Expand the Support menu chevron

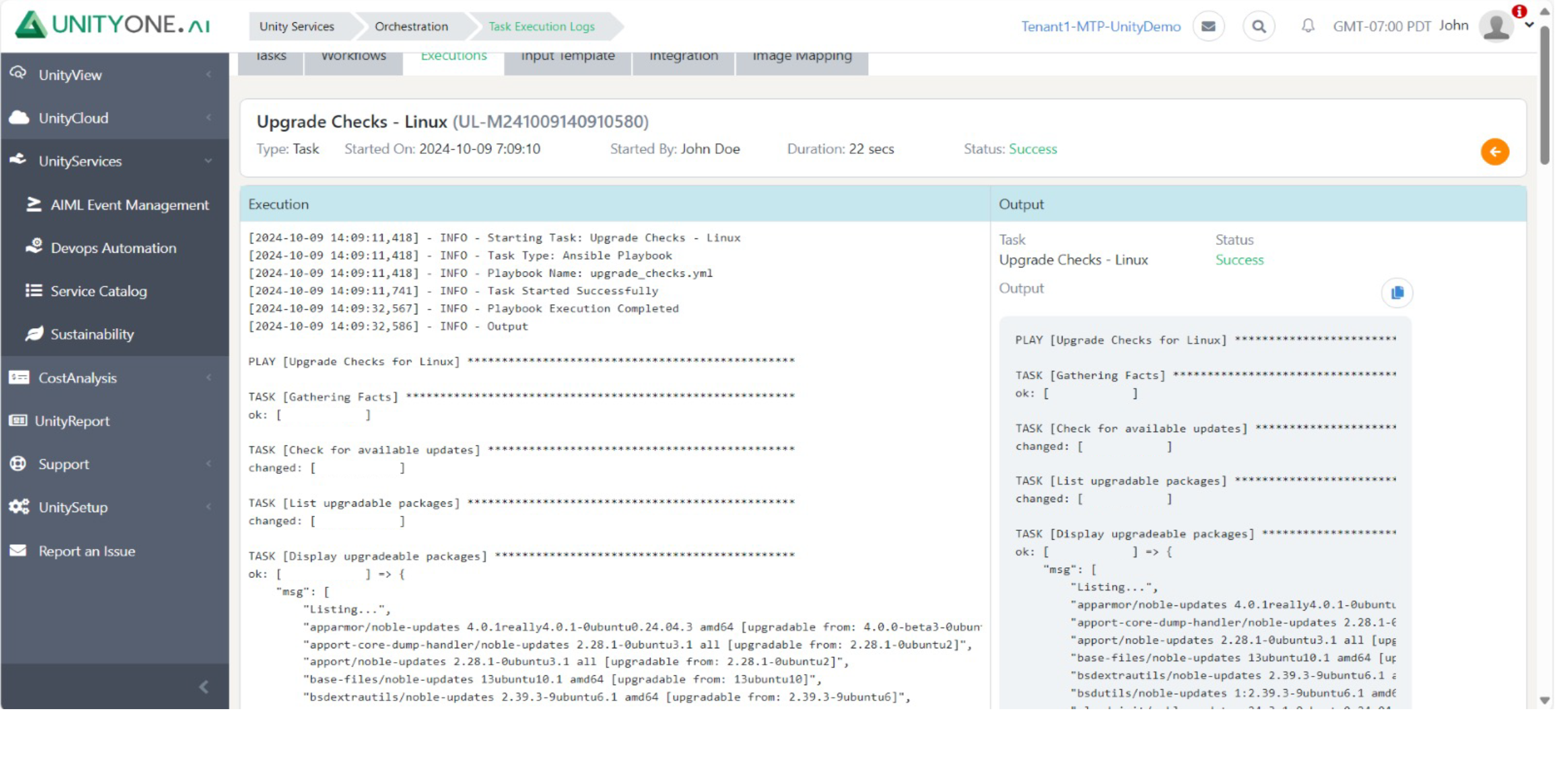(208, 464)
